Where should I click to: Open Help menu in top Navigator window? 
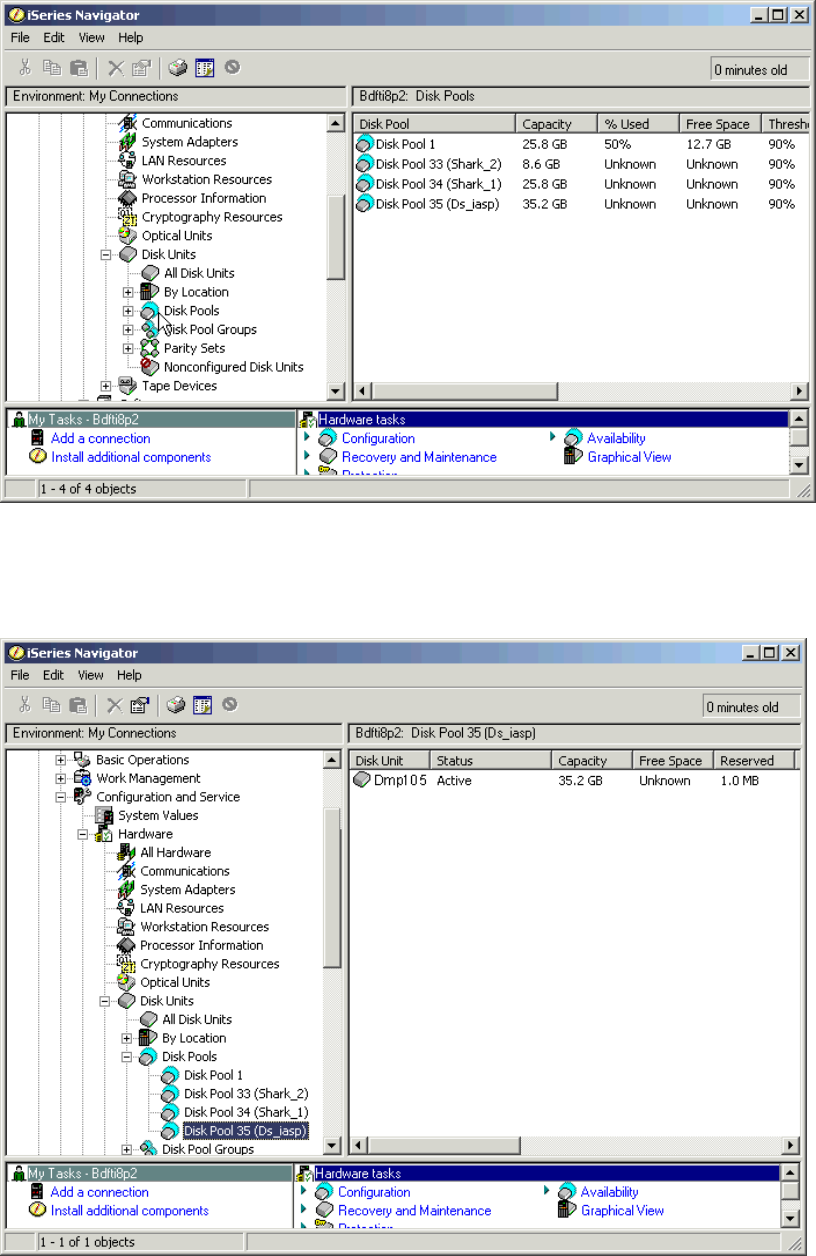pyautogui.click(x=131, y=37)
